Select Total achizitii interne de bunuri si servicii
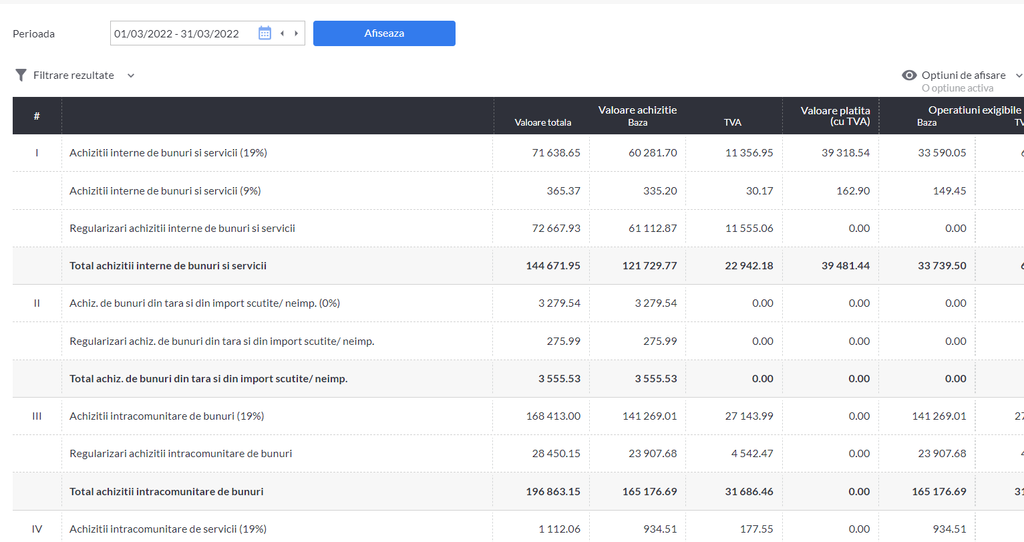Image resolution: width=1024 pixels, height=542 pixels. [x=519, y=266]
